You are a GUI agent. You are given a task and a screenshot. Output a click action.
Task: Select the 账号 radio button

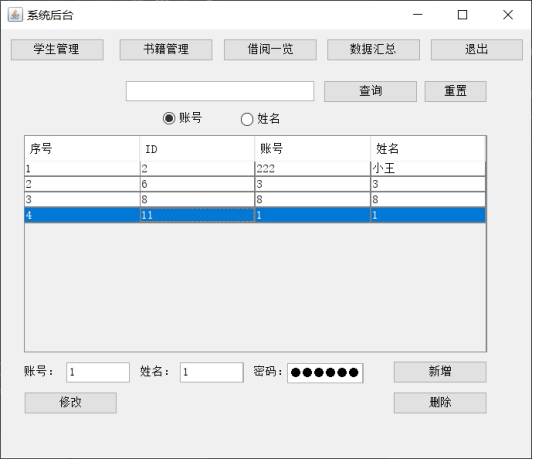click(169, 118)
